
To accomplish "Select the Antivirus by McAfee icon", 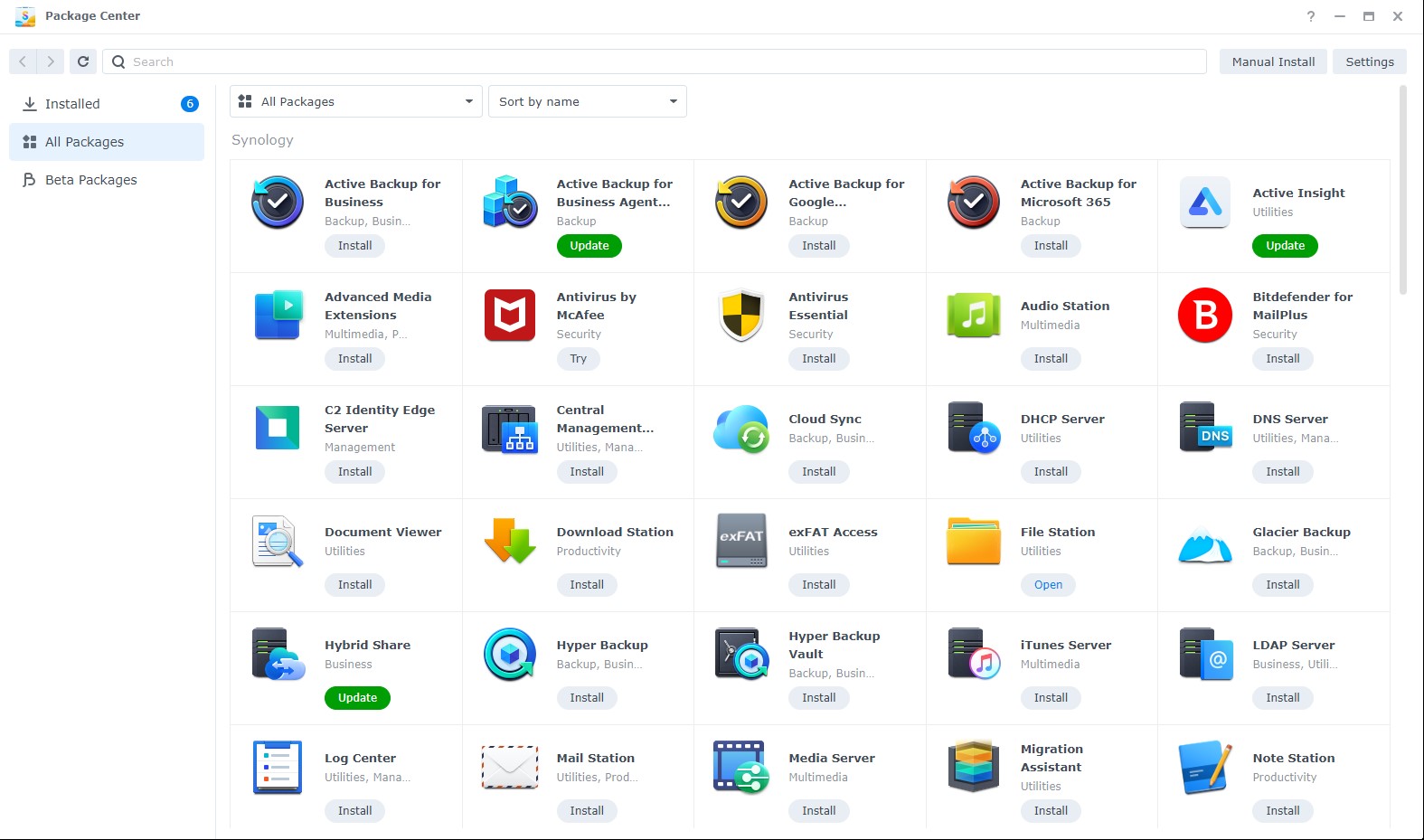I will [510, 315].
